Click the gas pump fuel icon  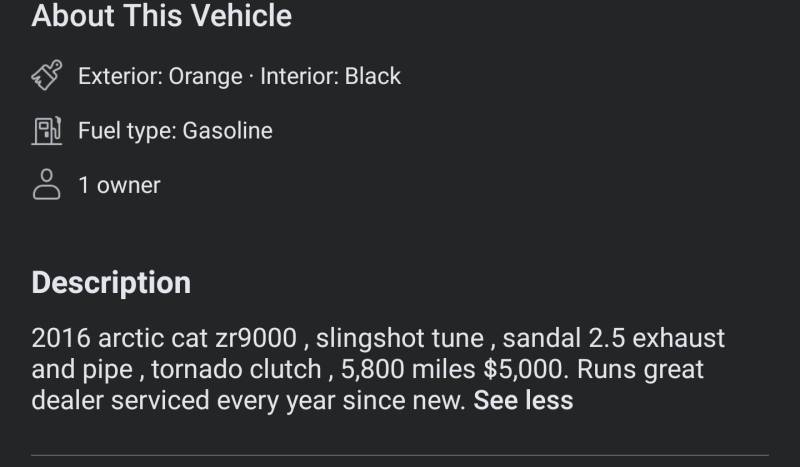[46, 131]
